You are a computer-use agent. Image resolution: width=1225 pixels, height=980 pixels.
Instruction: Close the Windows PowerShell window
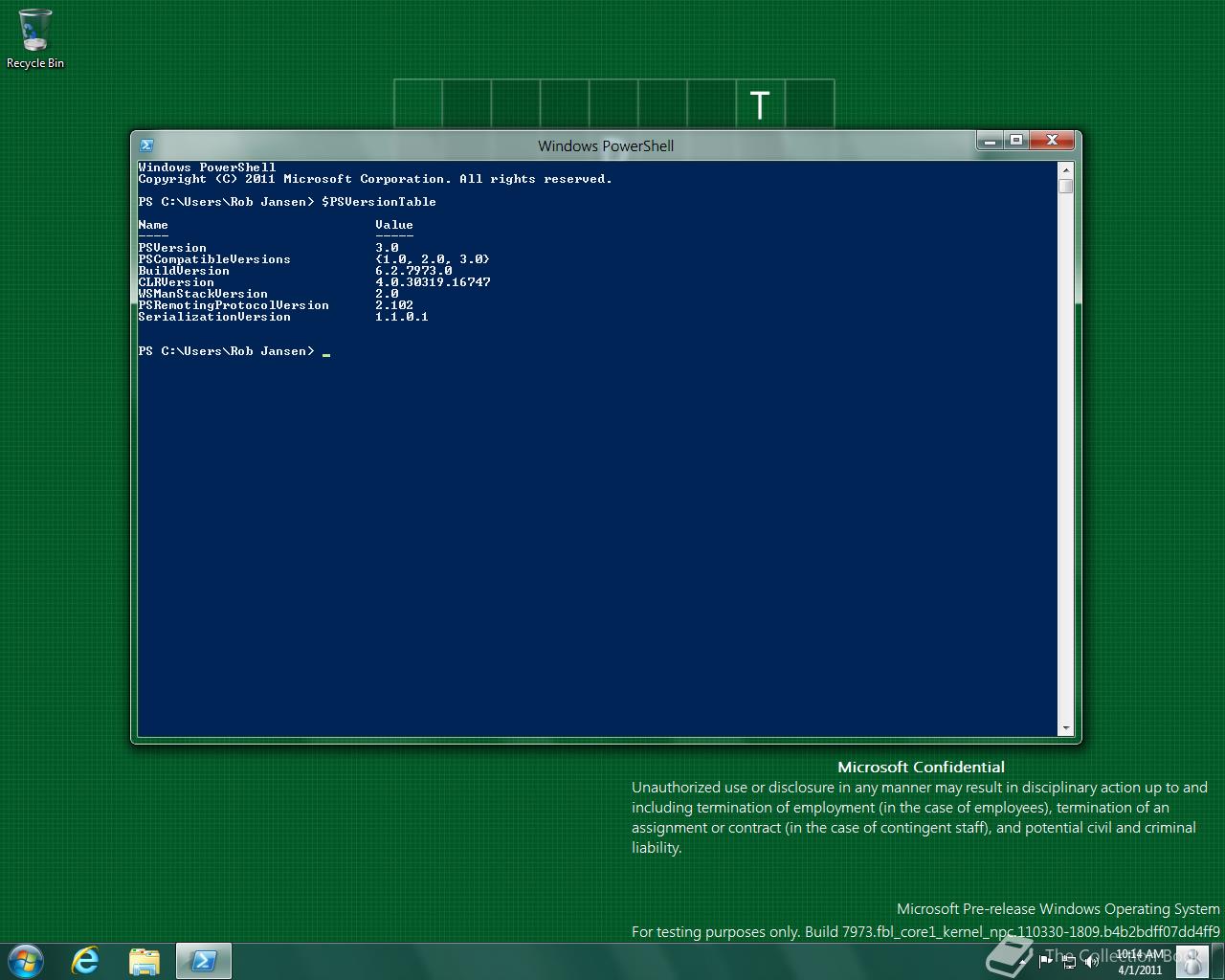click(x=1052, y=141)
